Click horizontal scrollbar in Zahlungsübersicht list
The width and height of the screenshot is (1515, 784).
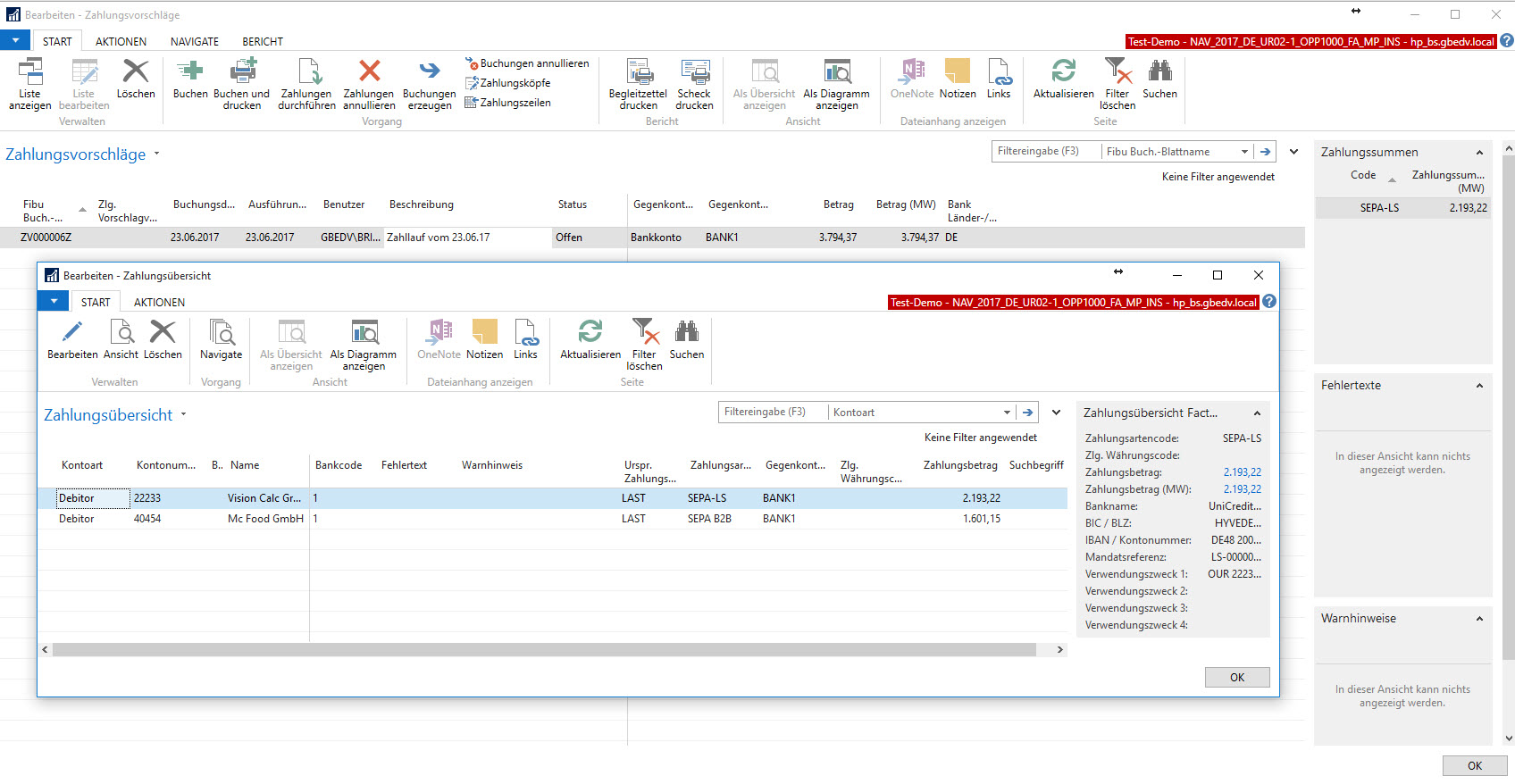[x=544, y=650]
